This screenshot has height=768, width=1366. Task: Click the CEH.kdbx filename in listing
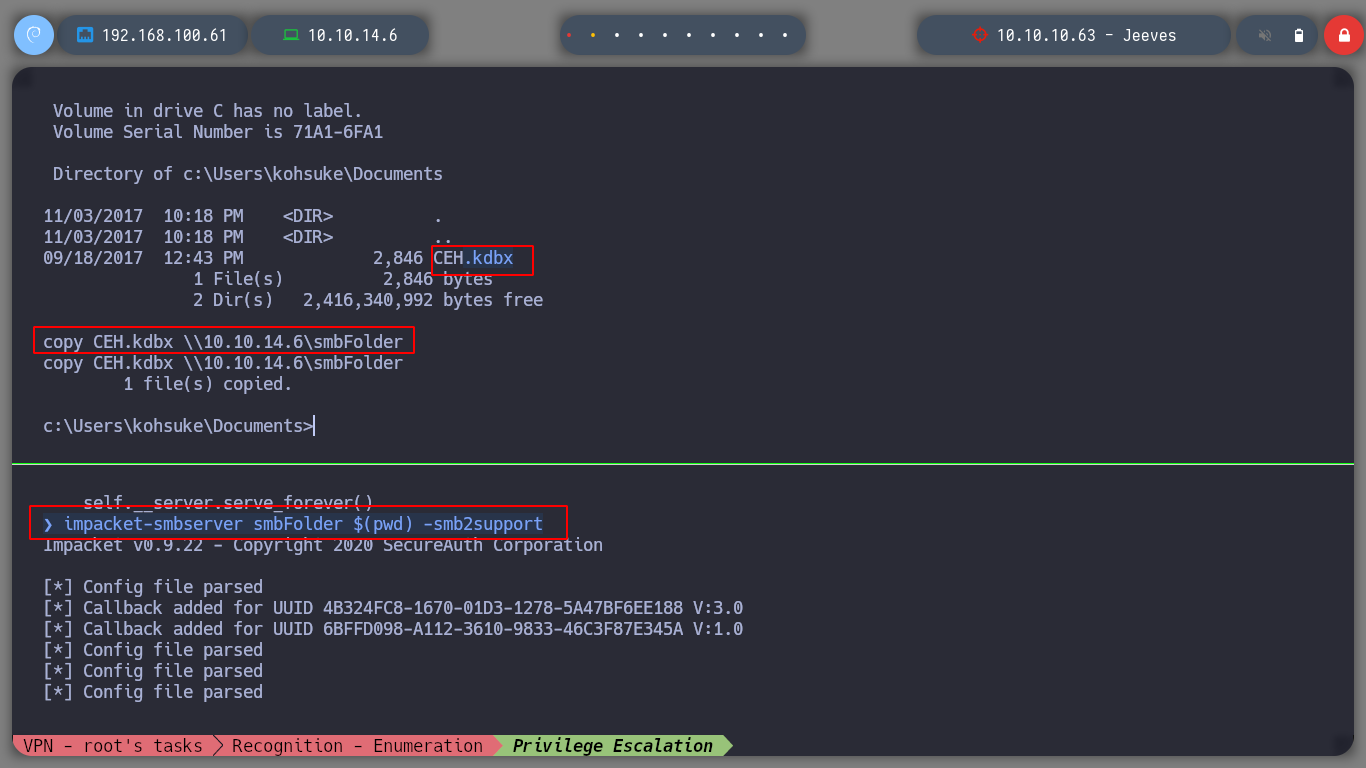pyautogui.click(x=473, y=258)
